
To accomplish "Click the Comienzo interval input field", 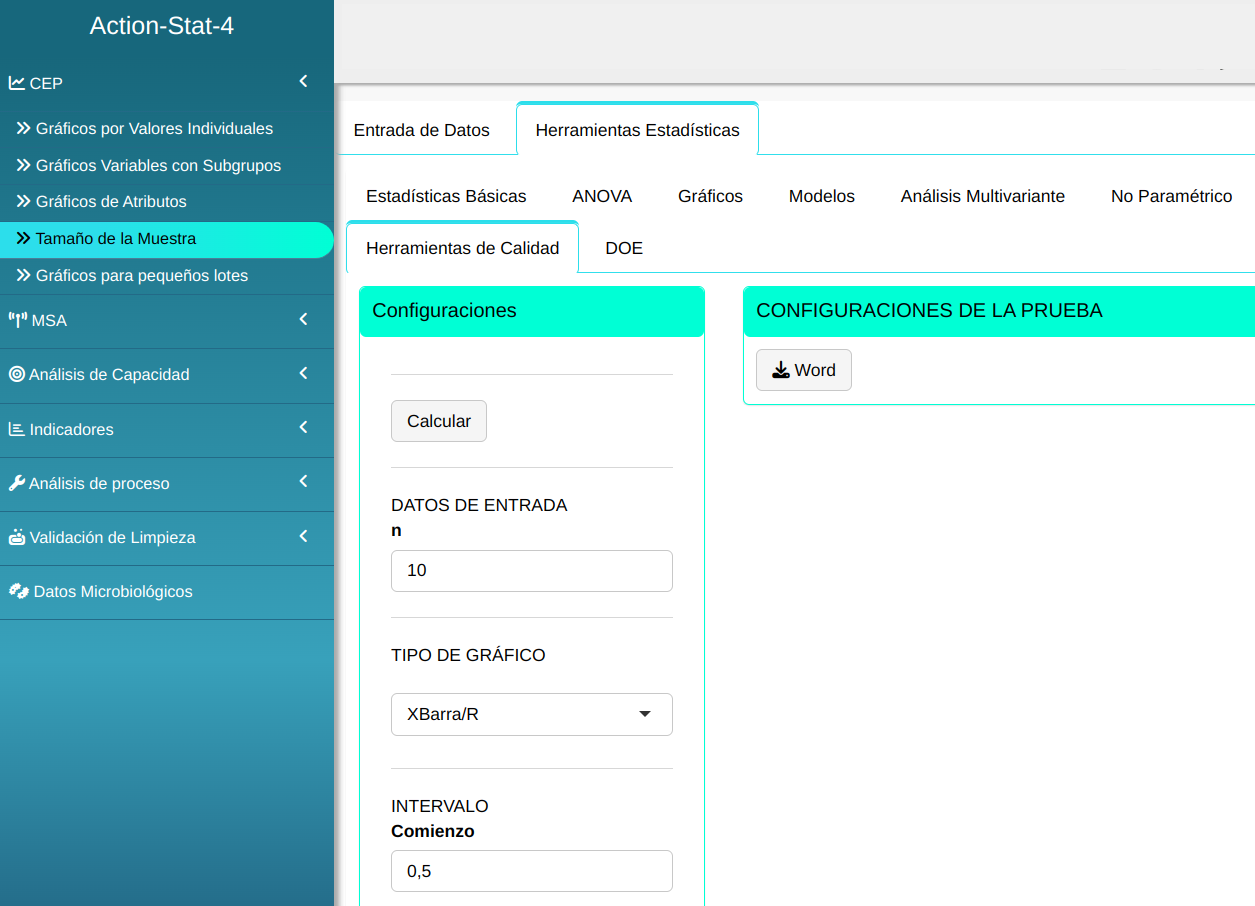I will [x=531, y=871].
